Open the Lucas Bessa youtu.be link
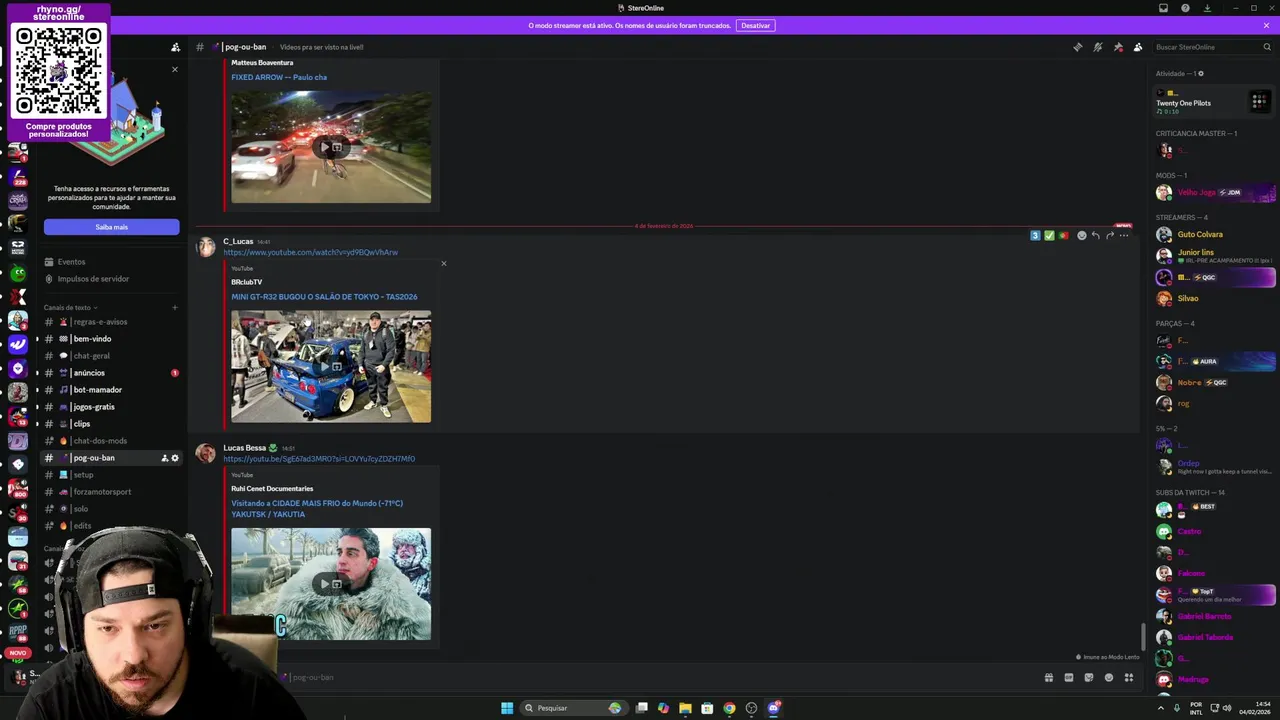The width and height of the screenshot is (1280, 720). [319, 459]
